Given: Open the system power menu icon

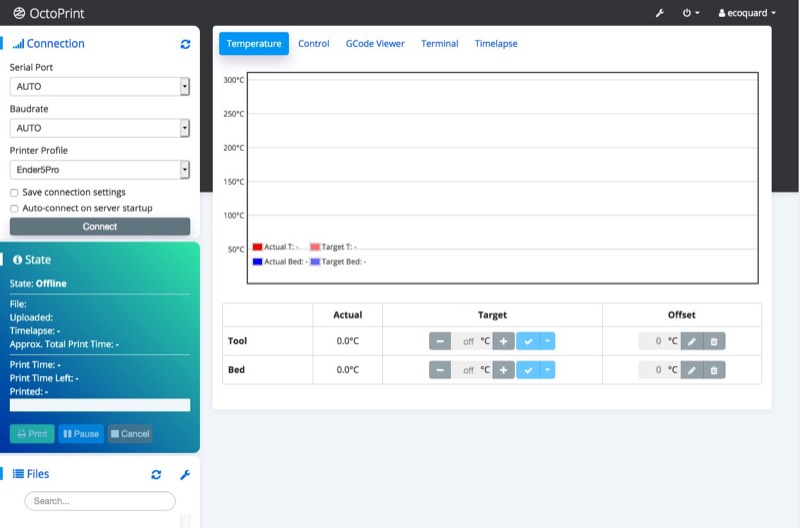Looking at the screenshot, I should point(690,13).
